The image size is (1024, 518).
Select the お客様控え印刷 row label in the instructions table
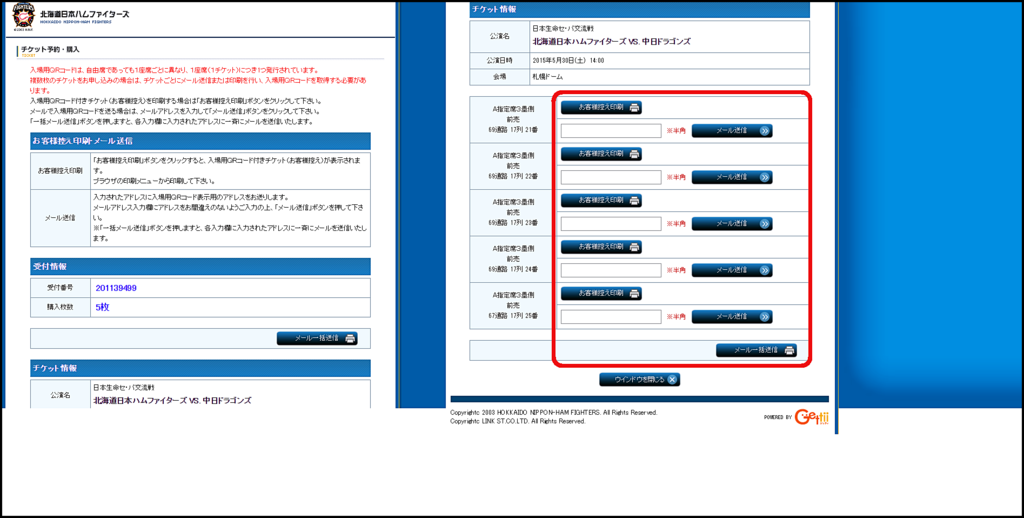click(x=60, y=171)
